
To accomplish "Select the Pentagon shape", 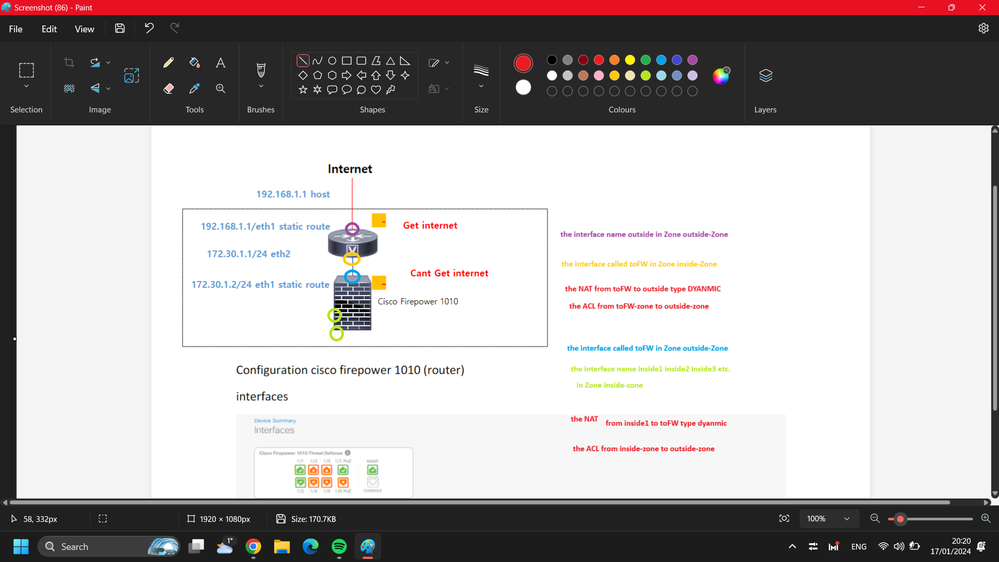I will click(317, 75).
